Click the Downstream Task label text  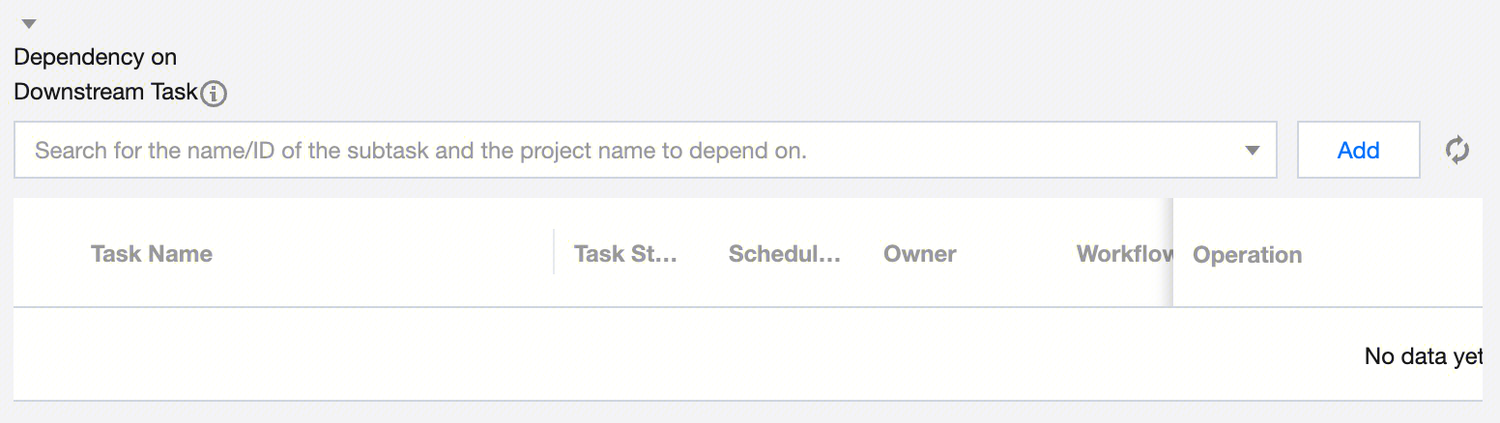click(105, 92)
